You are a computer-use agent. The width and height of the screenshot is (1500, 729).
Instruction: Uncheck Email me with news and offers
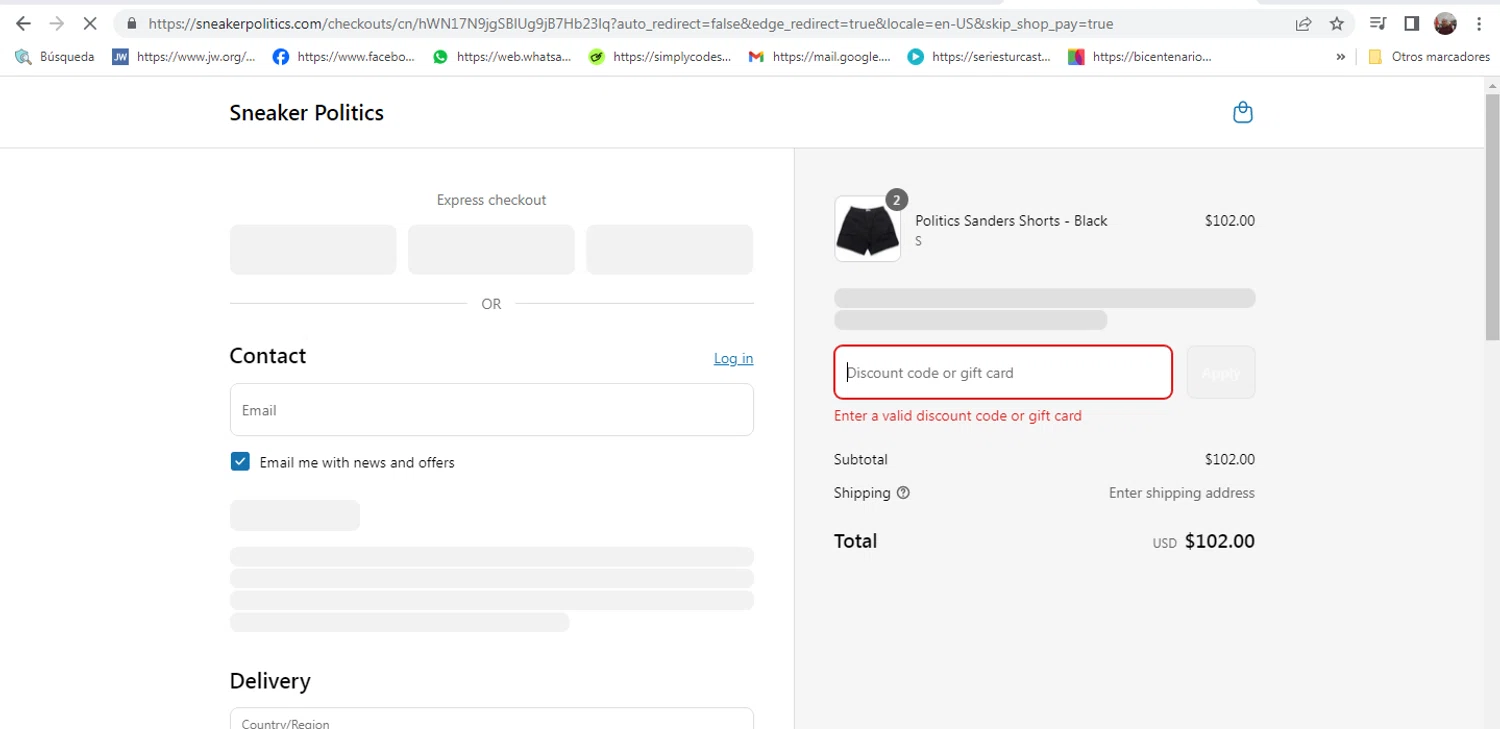[x=240, y=461]
